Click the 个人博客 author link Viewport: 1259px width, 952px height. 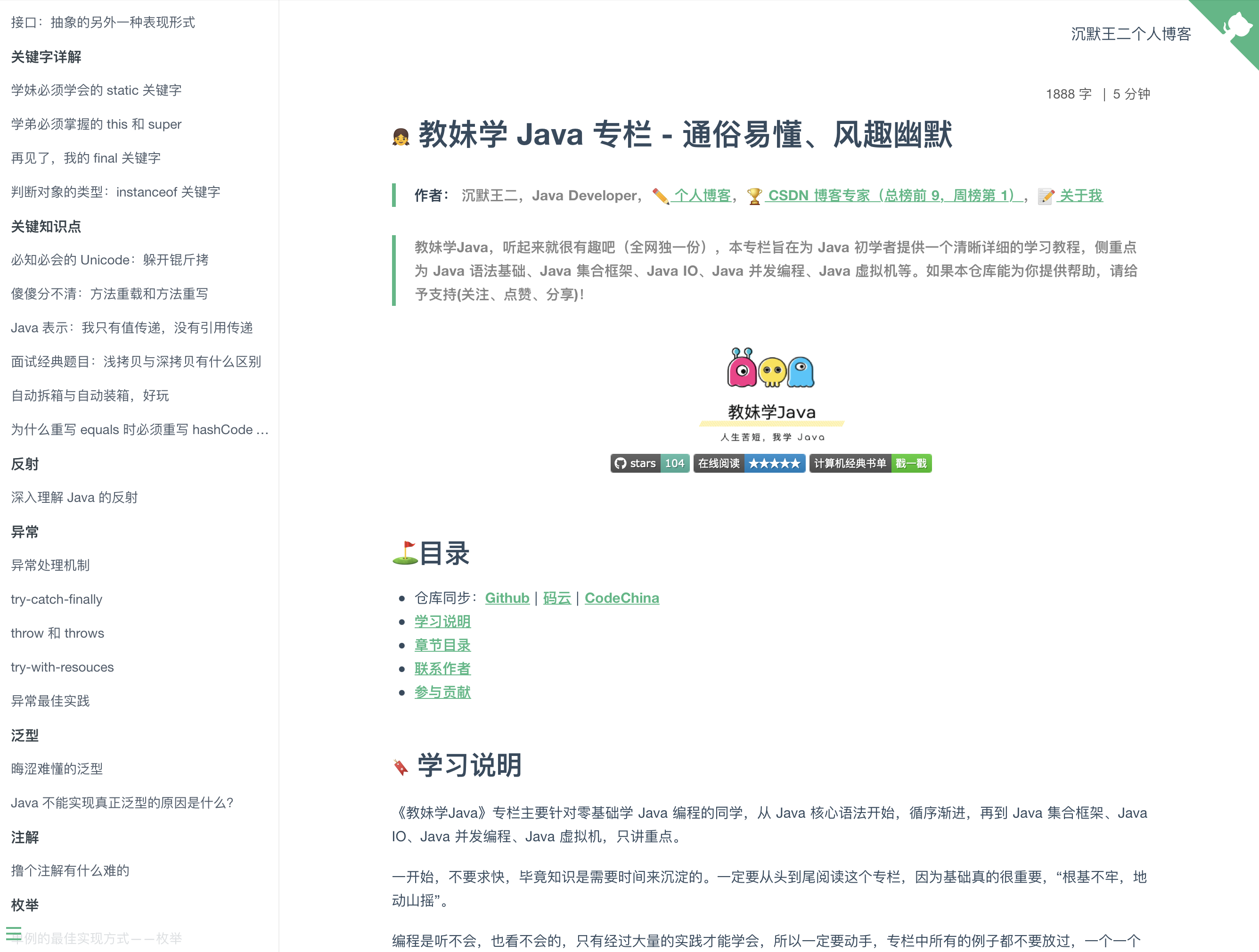click(x=700, y=195)
